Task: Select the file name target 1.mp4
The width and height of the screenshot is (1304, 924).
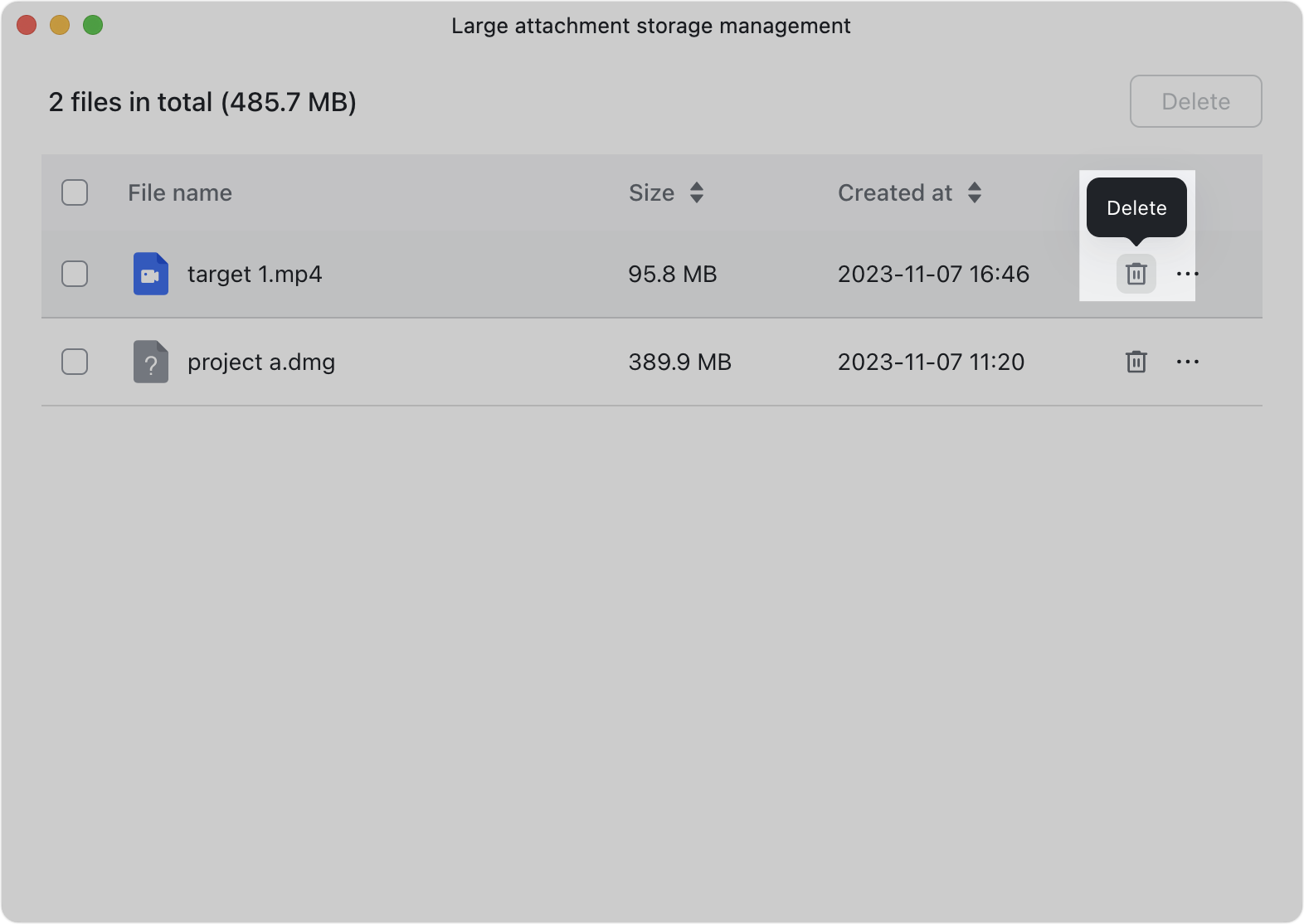Action: tap(255, 274)
